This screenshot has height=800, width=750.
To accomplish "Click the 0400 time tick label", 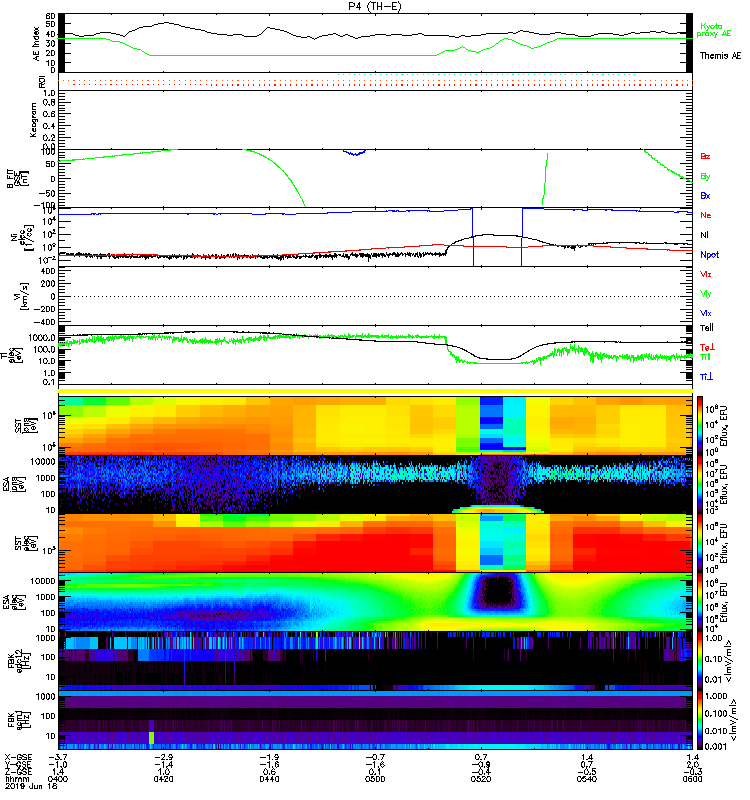I will (58, 779).
